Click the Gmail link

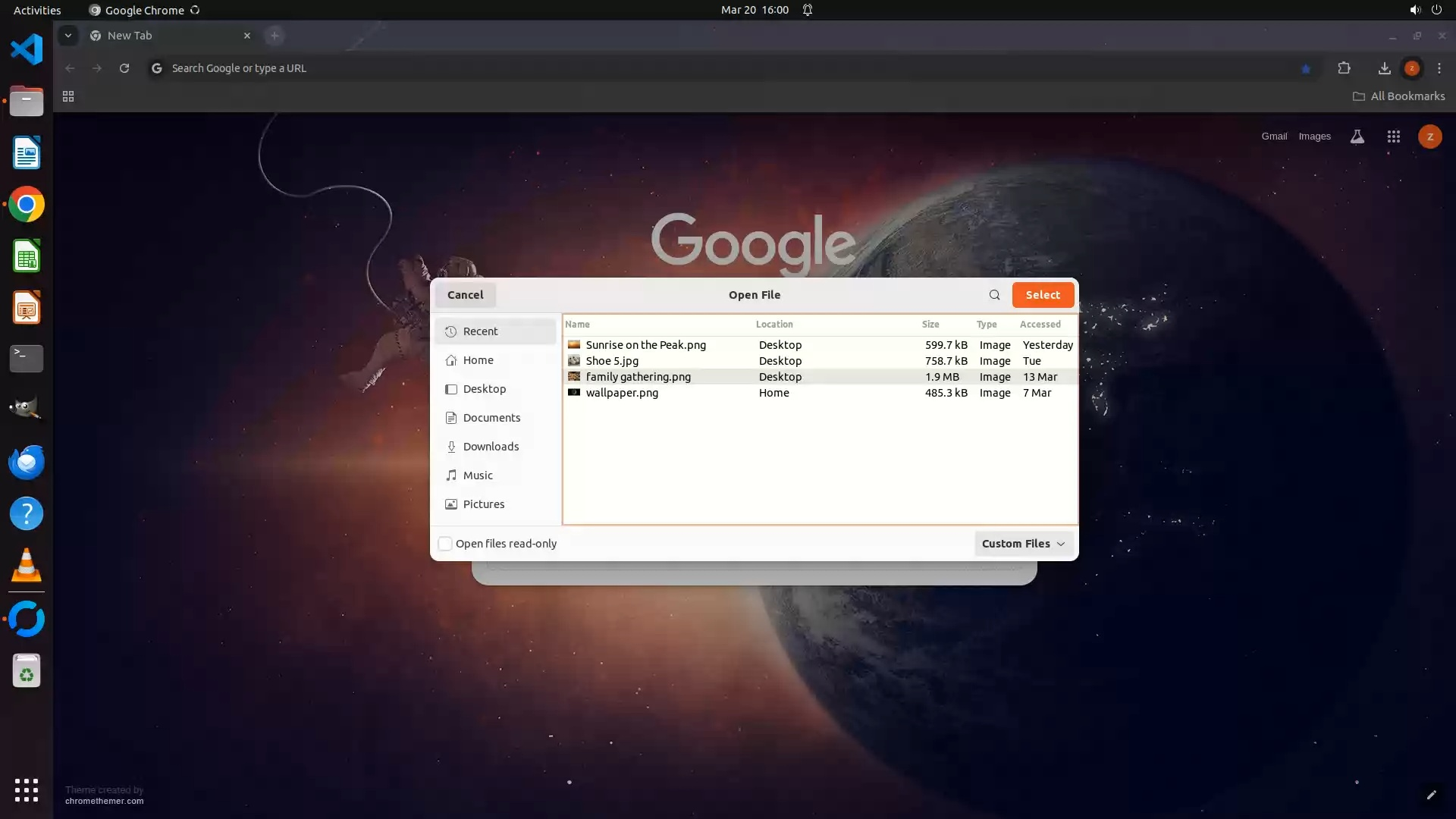click(x=1273, y=136)
